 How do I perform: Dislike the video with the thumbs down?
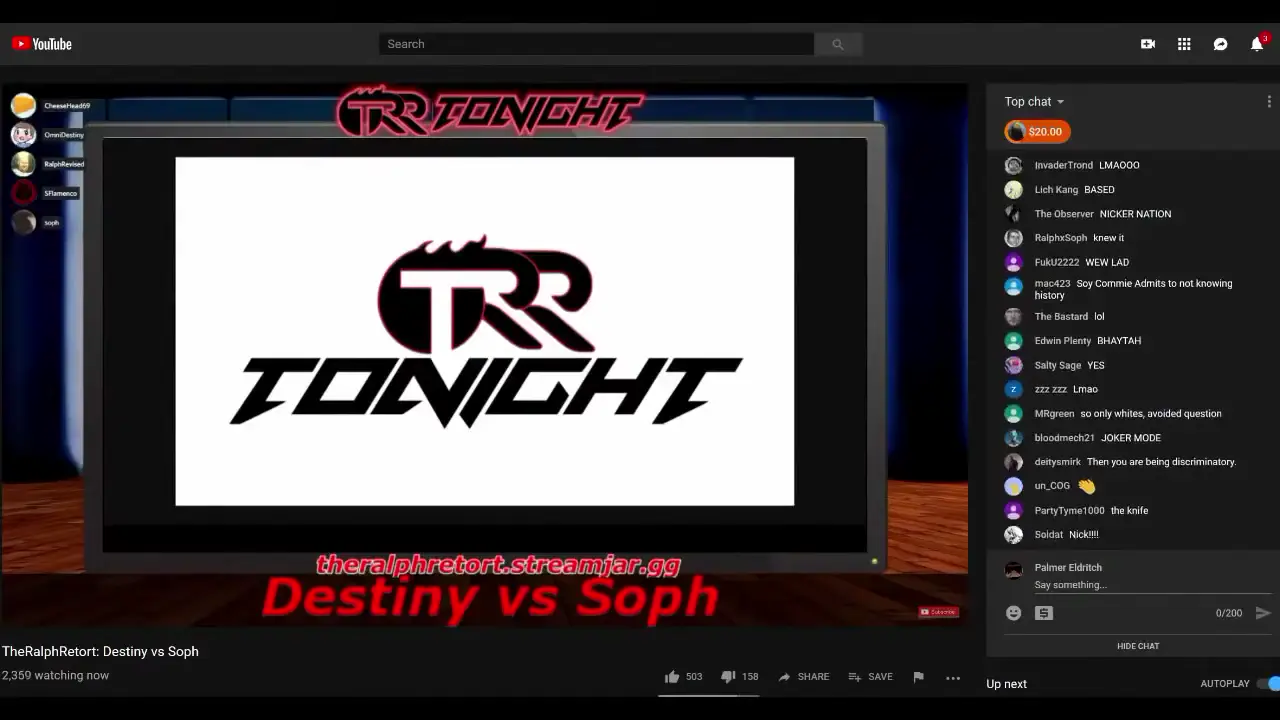coord(729,677)
